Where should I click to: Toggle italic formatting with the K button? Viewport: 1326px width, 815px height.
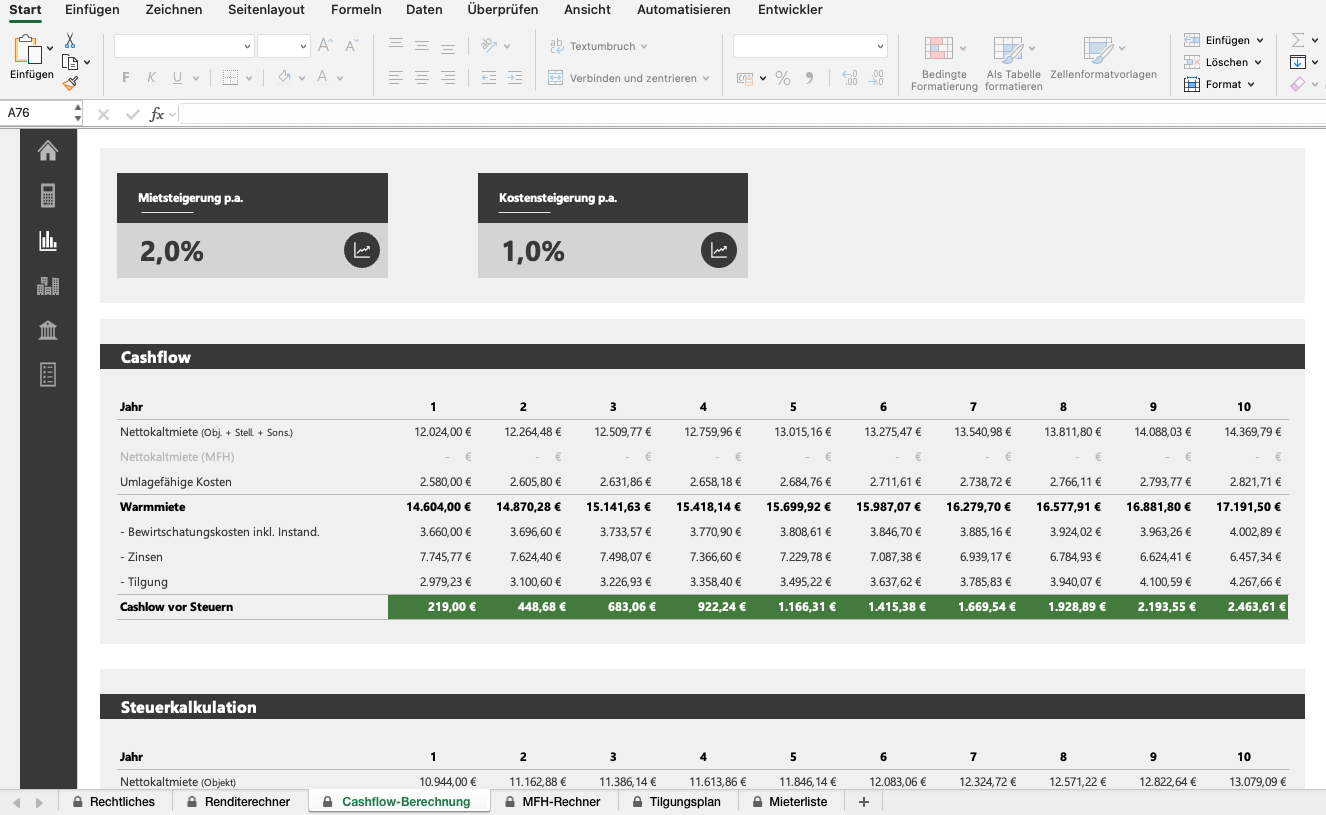pos(150,76)
